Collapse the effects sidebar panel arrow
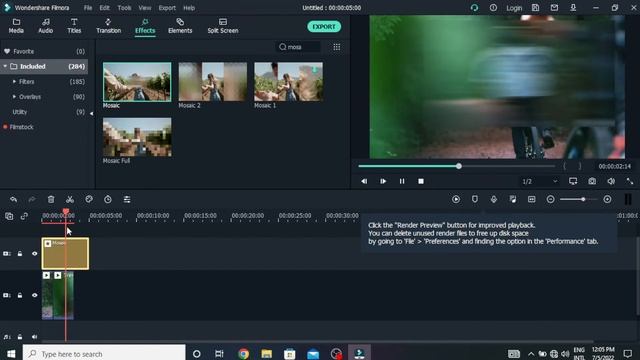 (x=91, y=113)
